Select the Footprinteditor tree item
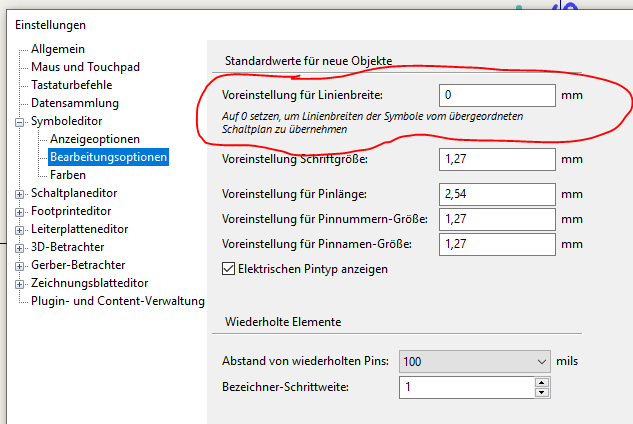Viewport: 633px width, 424px height. [71, 211]
